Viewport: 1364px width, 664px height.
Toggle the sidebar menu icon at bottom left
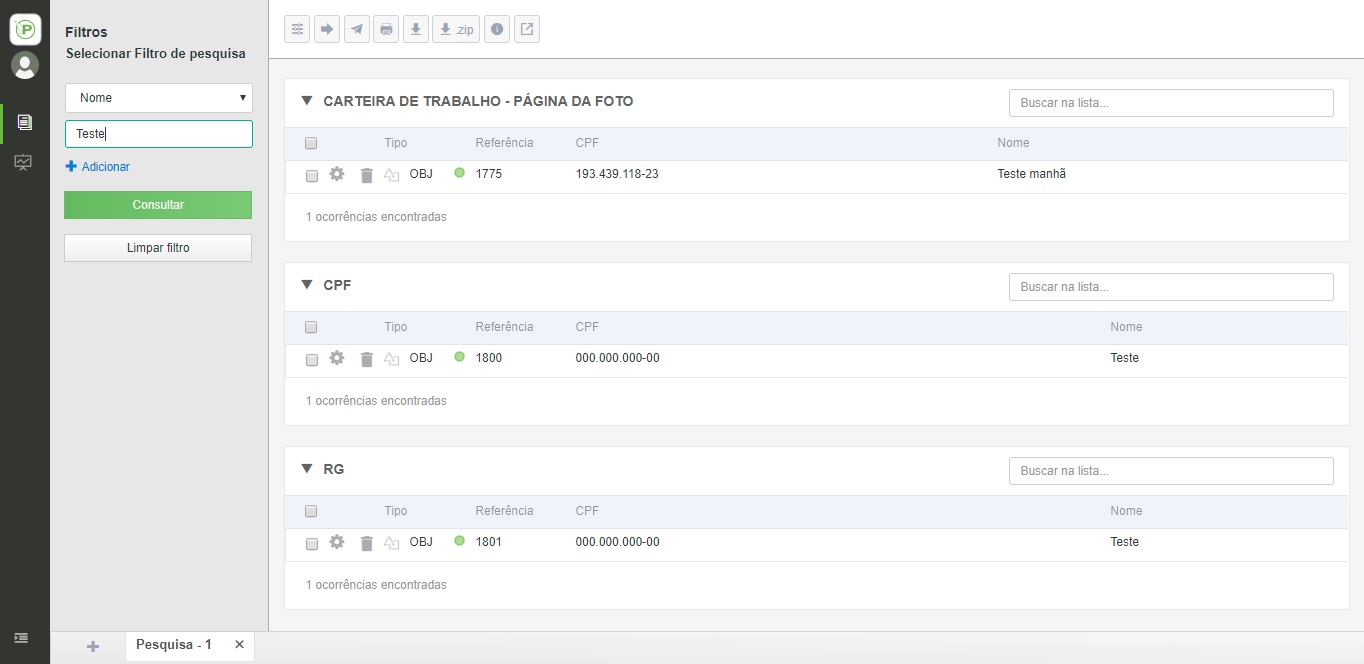pos(21,638)
